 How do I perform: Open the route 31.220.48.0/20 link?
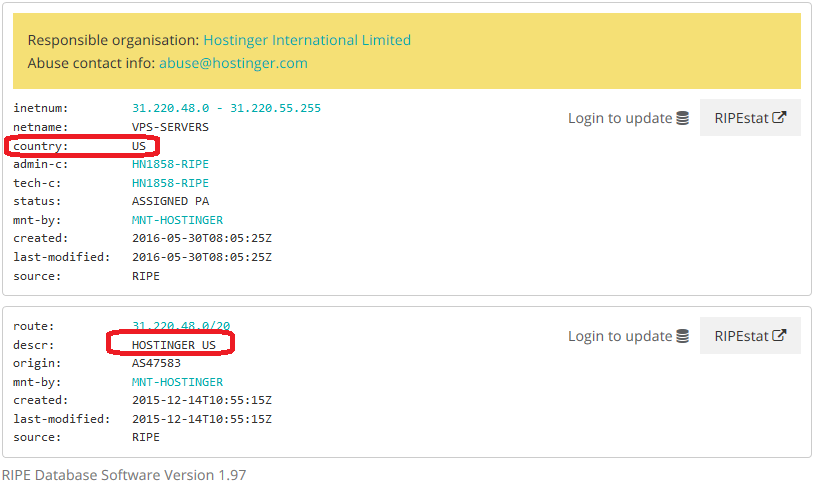[181, 326]
